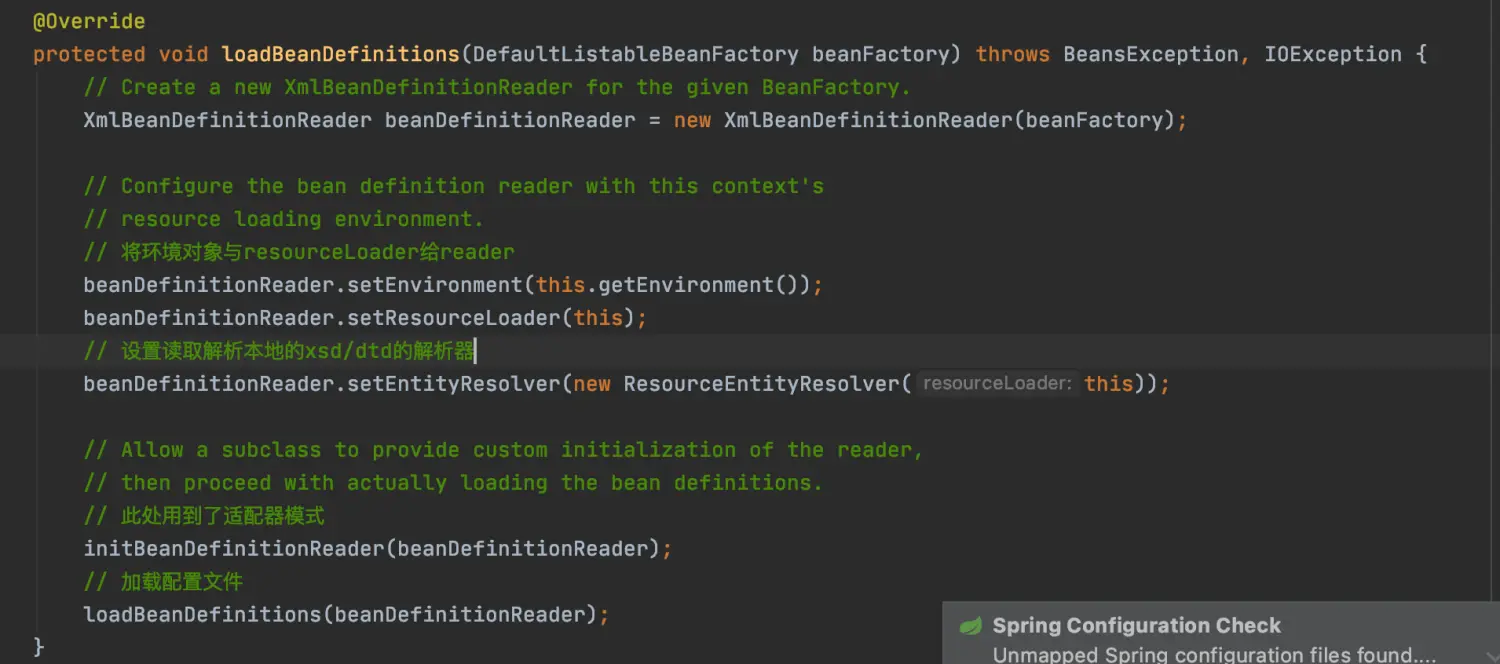Click the closing brace of the method
Image resolution: width=1500 pixels, height=664 pixels.
point(39,647)
